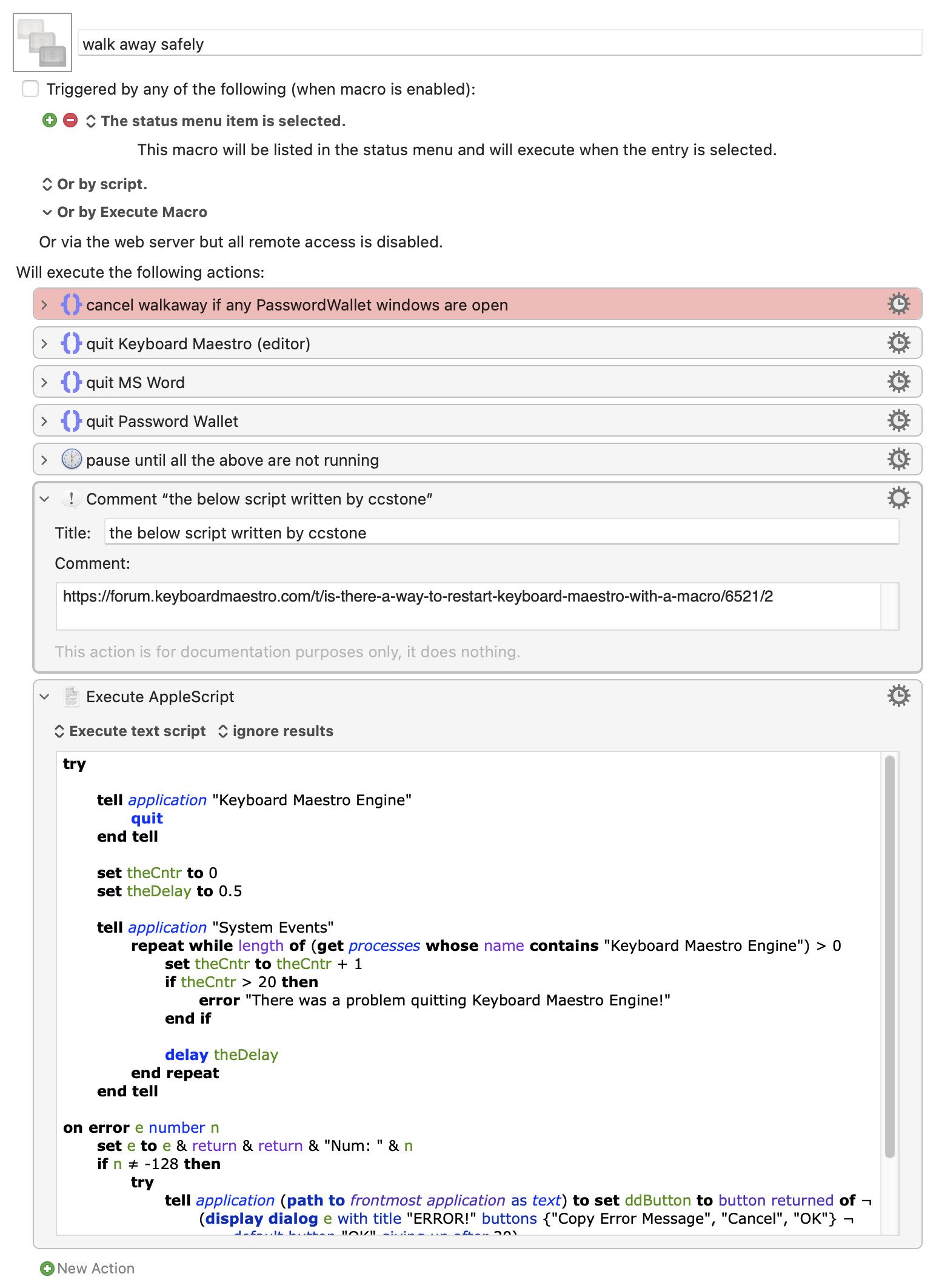Expand the 'quit Password Wallet' action
The width and height of the screenshot is (936, 1288).
pyautogui.click(x=44, y=421)
